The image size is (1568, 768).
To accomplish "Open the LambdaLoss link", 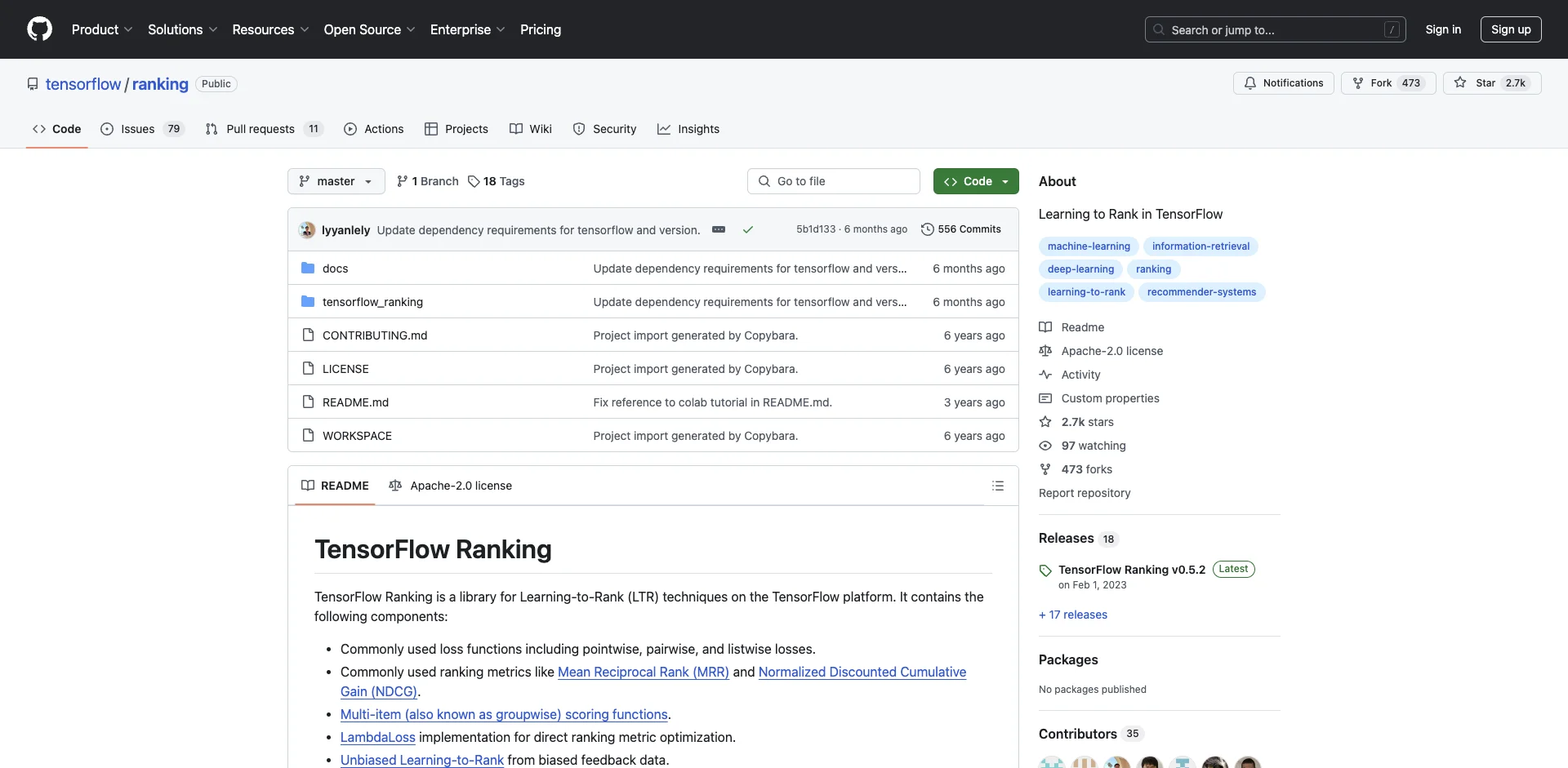I will [378, 737].
